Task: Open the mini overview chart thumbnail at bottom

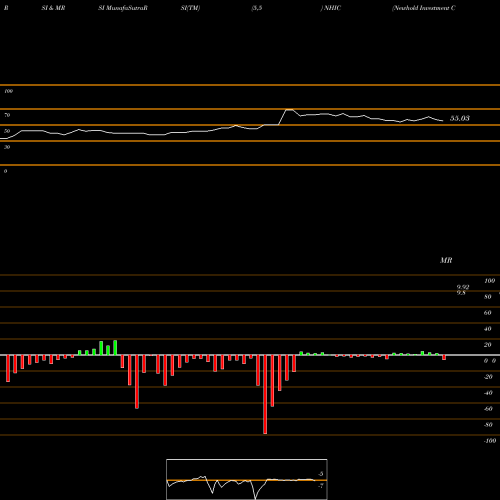Action: pos(247,479)
